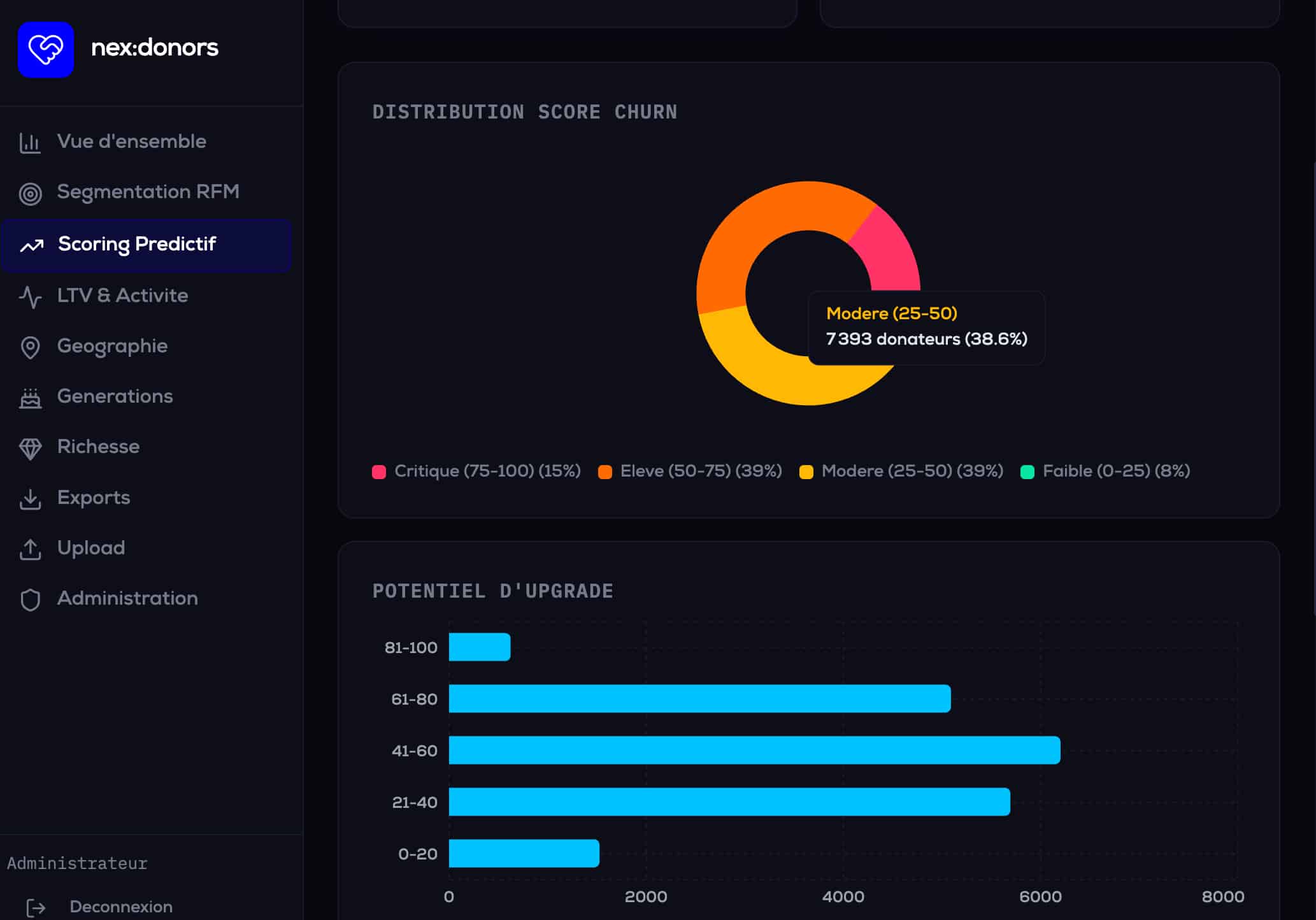Click the shield icon beside Administration

click(30, 600)
